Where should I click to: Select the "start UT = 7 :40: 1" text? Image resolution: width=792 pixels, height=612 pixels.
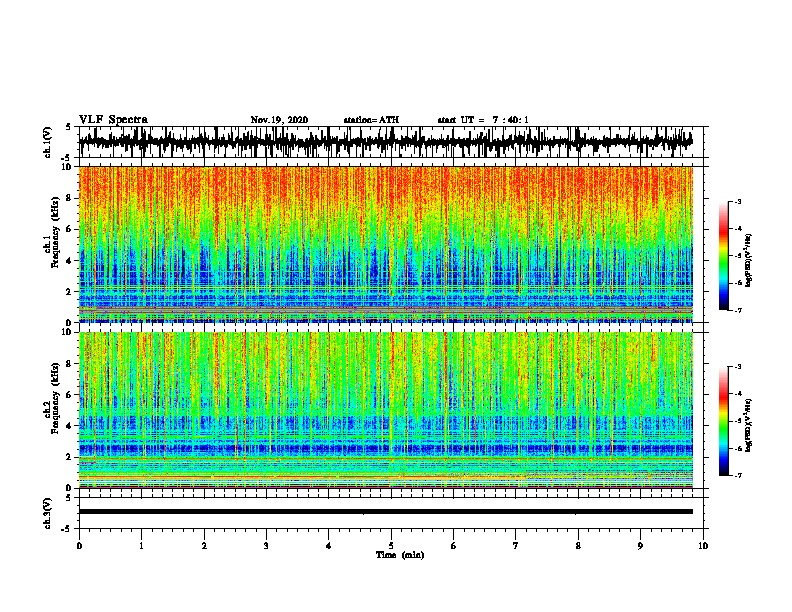(483, 120)
